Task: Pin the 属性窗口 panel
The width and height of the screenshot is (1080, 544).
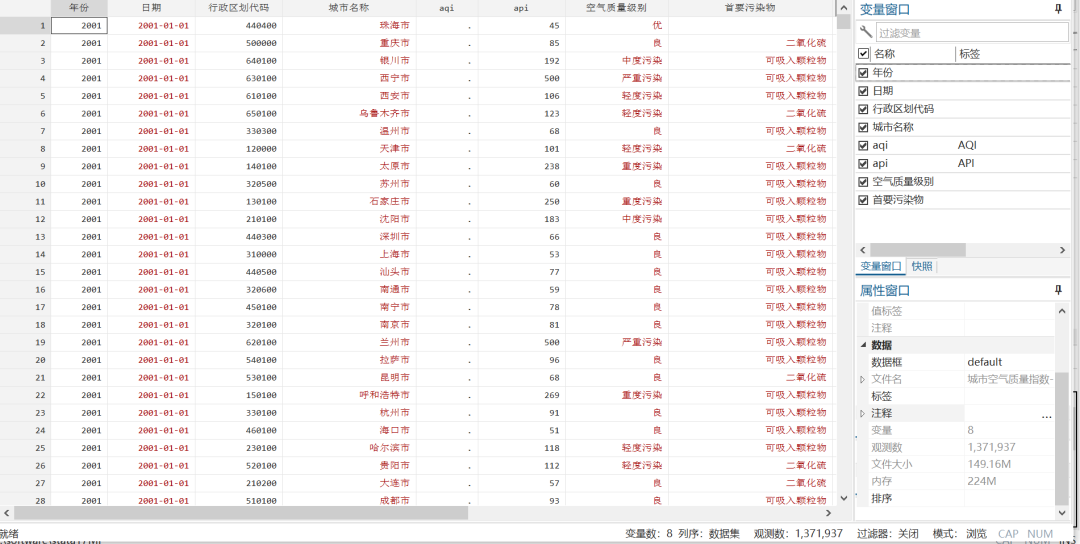Action: click(x=1058, y=291)
